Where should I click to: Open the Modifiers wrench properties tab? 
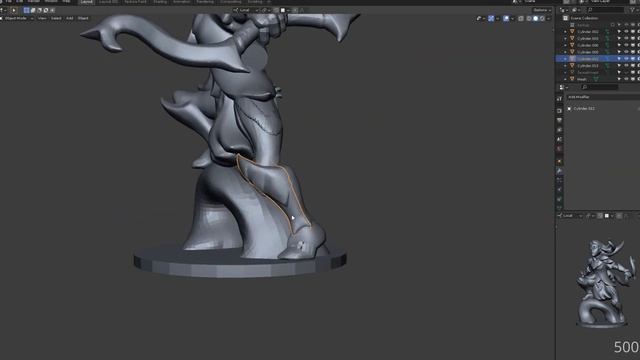pyautogui.click(x=559, y=171)
